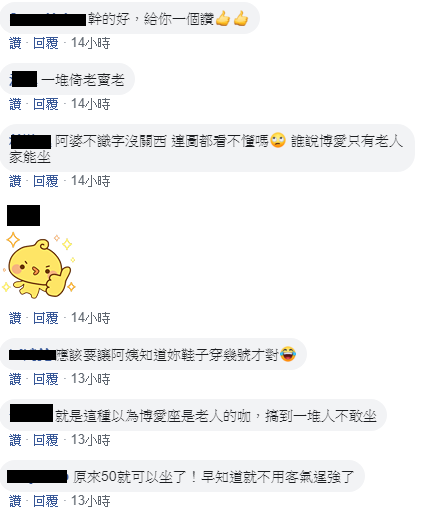Like the '應該要讓阿姨知道' comment
The height and width of the screenshot is (516, 444).
point(15,379)
